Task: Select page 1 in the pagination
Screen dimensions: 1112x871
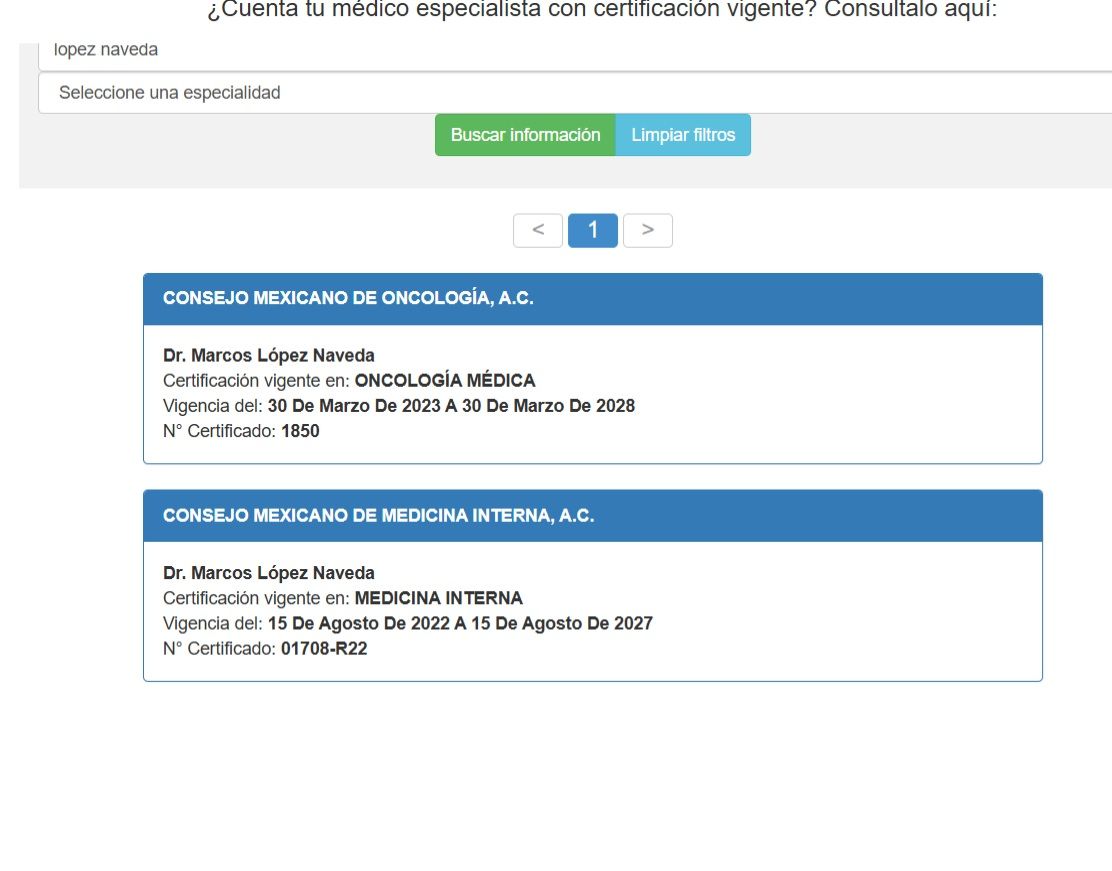Action: pos(592,230)
